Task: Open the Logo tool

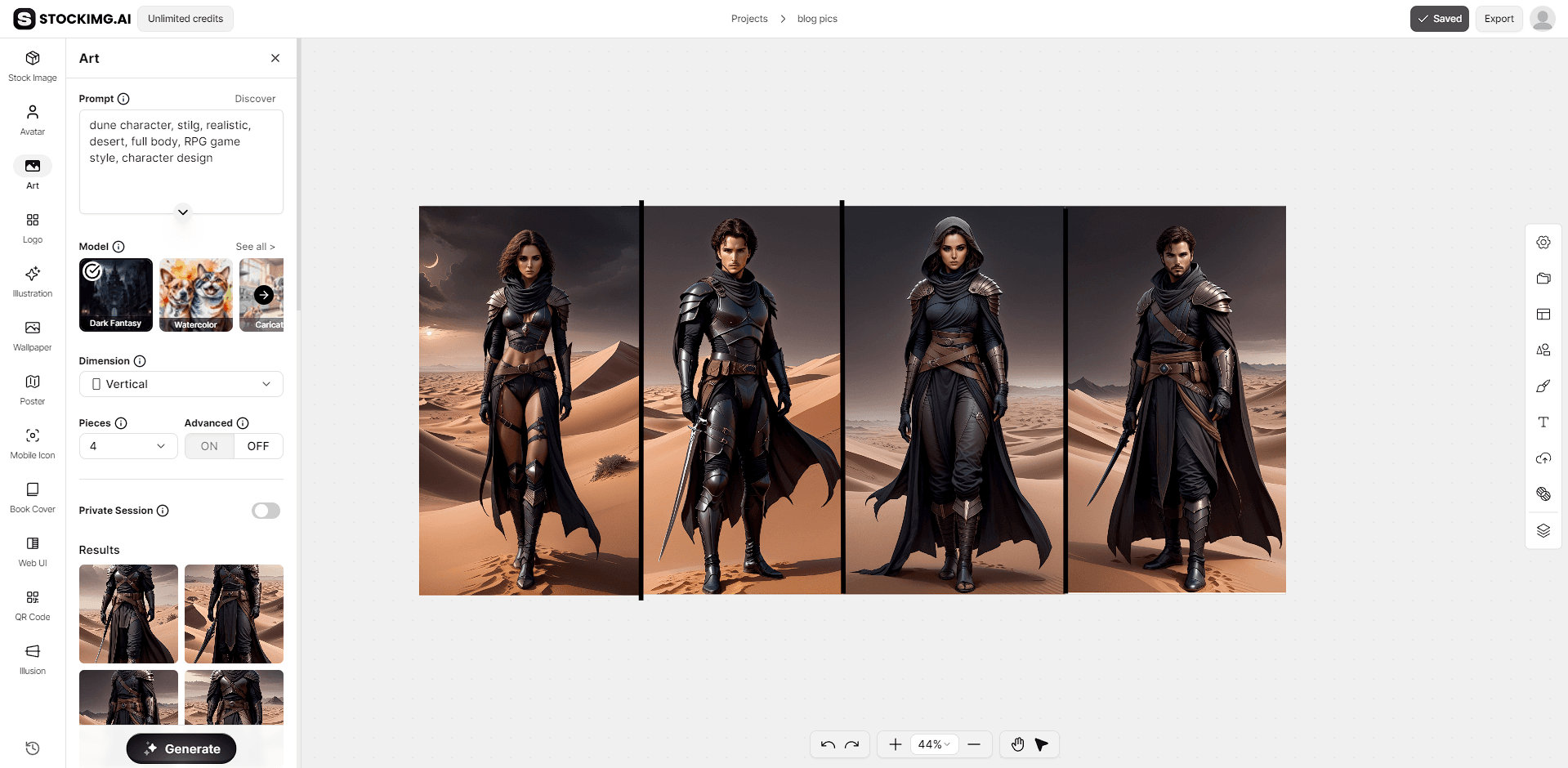Action: click(33, 228)
